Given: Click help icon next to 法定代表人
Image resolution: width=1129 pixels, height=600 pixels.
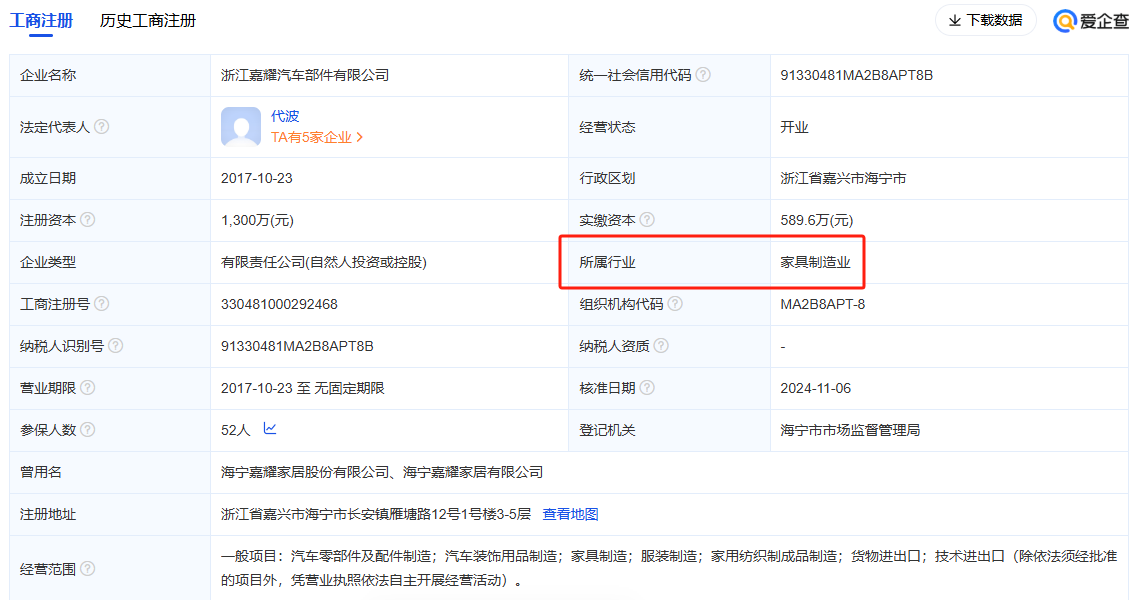Looking at the screenshot, I should pyautogui.click(x=101, y=127).
